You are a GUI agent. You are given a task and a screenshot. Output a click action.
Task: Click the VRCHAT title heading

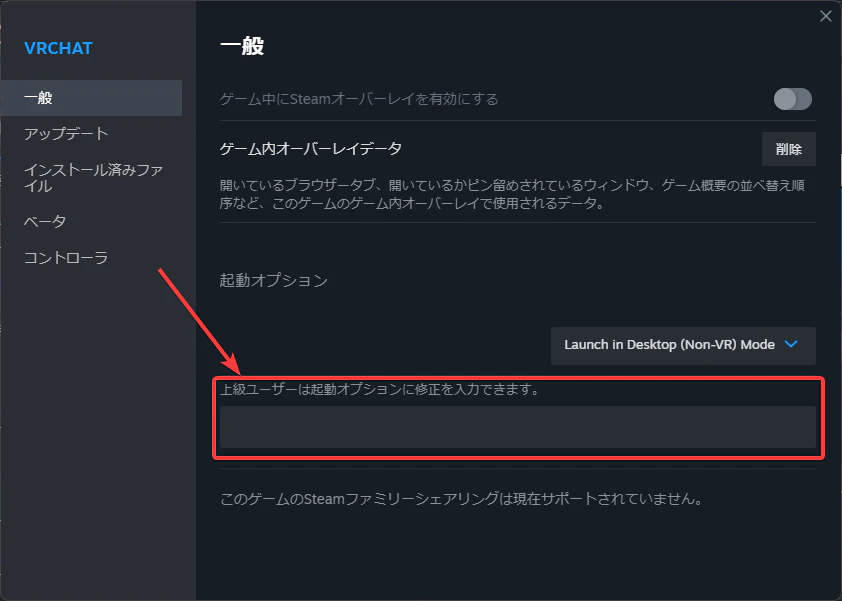pos(59,48)
